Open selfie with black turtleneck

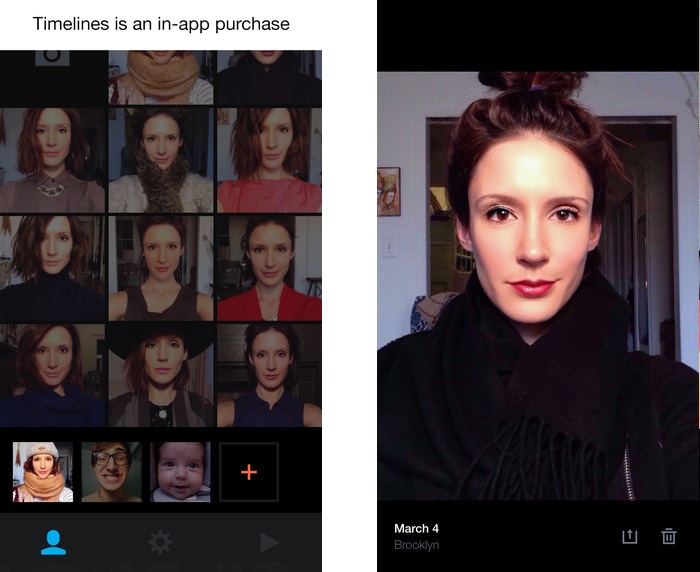point(52,268)
